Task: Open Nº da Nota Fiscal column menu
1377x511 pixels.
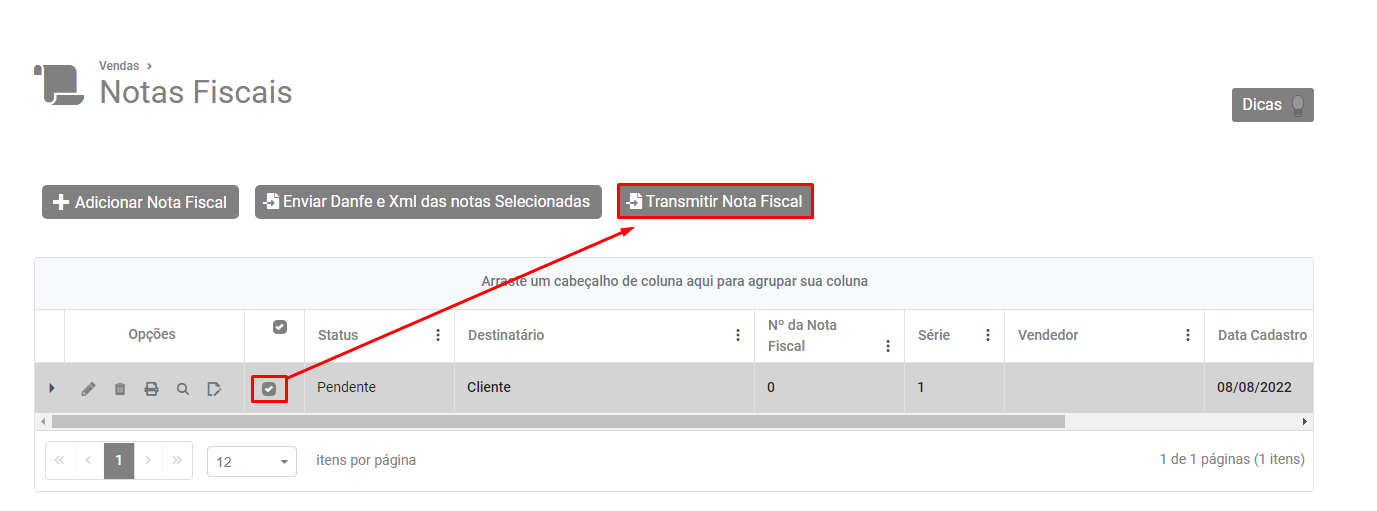Action: click(887, 346)
